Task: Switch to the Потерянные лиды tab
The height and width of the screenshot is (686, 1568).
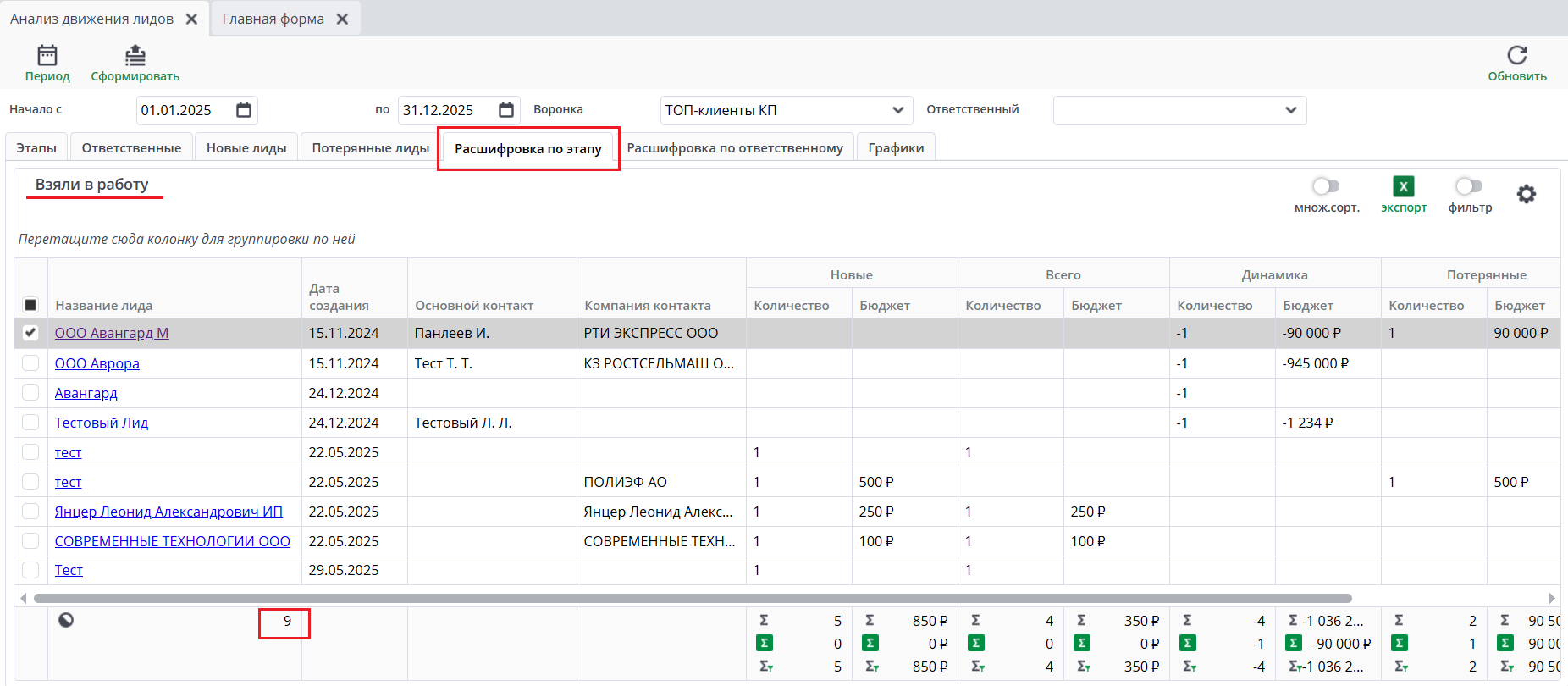Action: pyautogui.click(x=370, y=148)
